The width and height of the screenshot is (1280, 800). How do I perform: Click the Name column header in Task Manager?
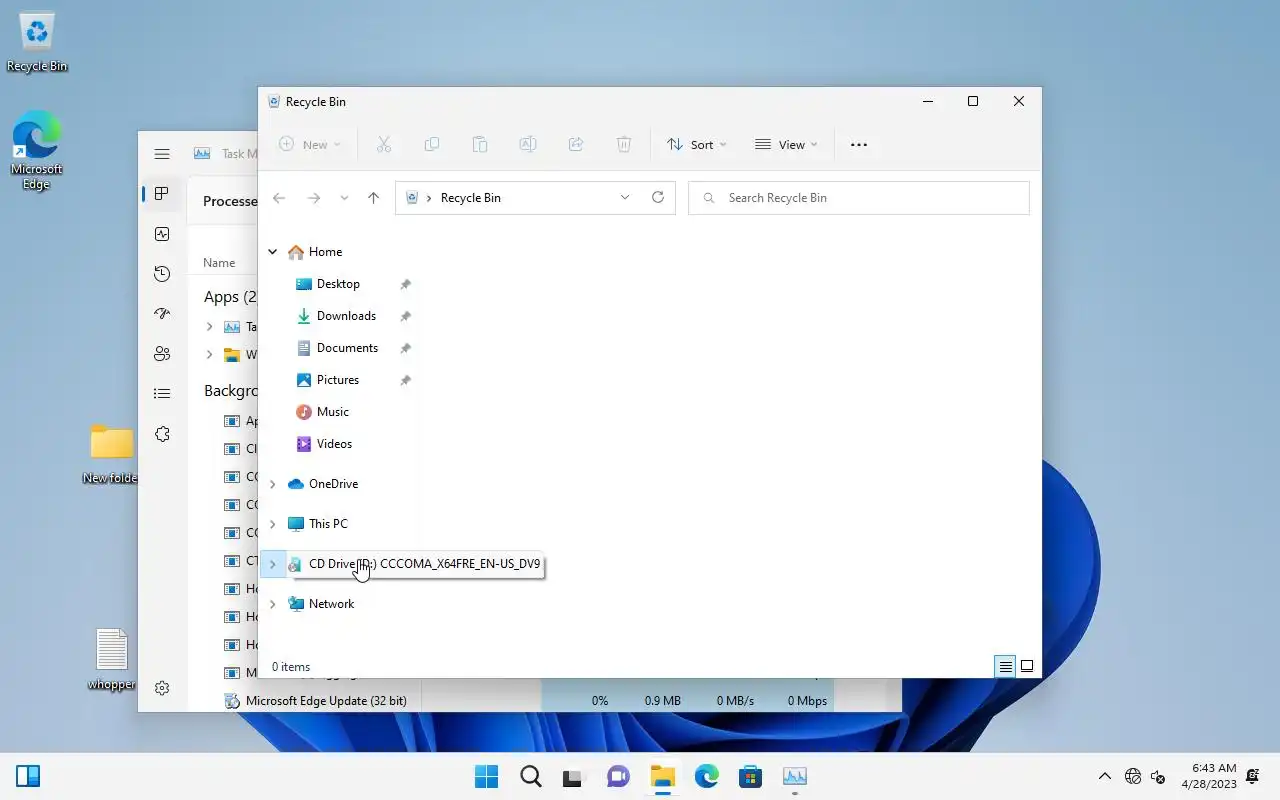(x=219, y=263)
